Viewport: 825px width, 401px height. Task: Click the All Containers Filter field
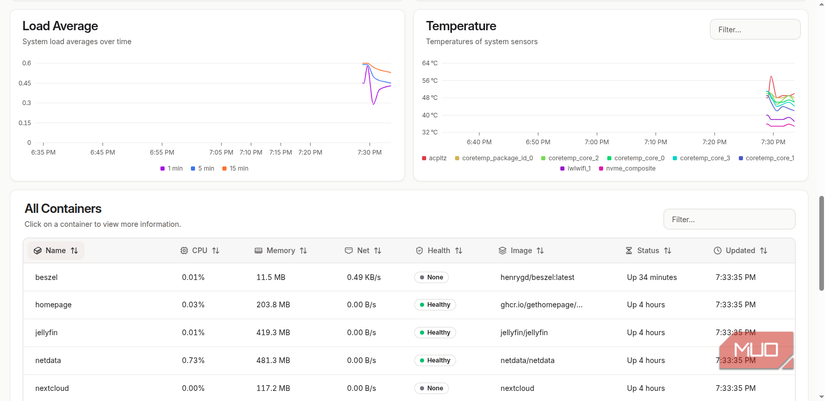click(729, 219)
